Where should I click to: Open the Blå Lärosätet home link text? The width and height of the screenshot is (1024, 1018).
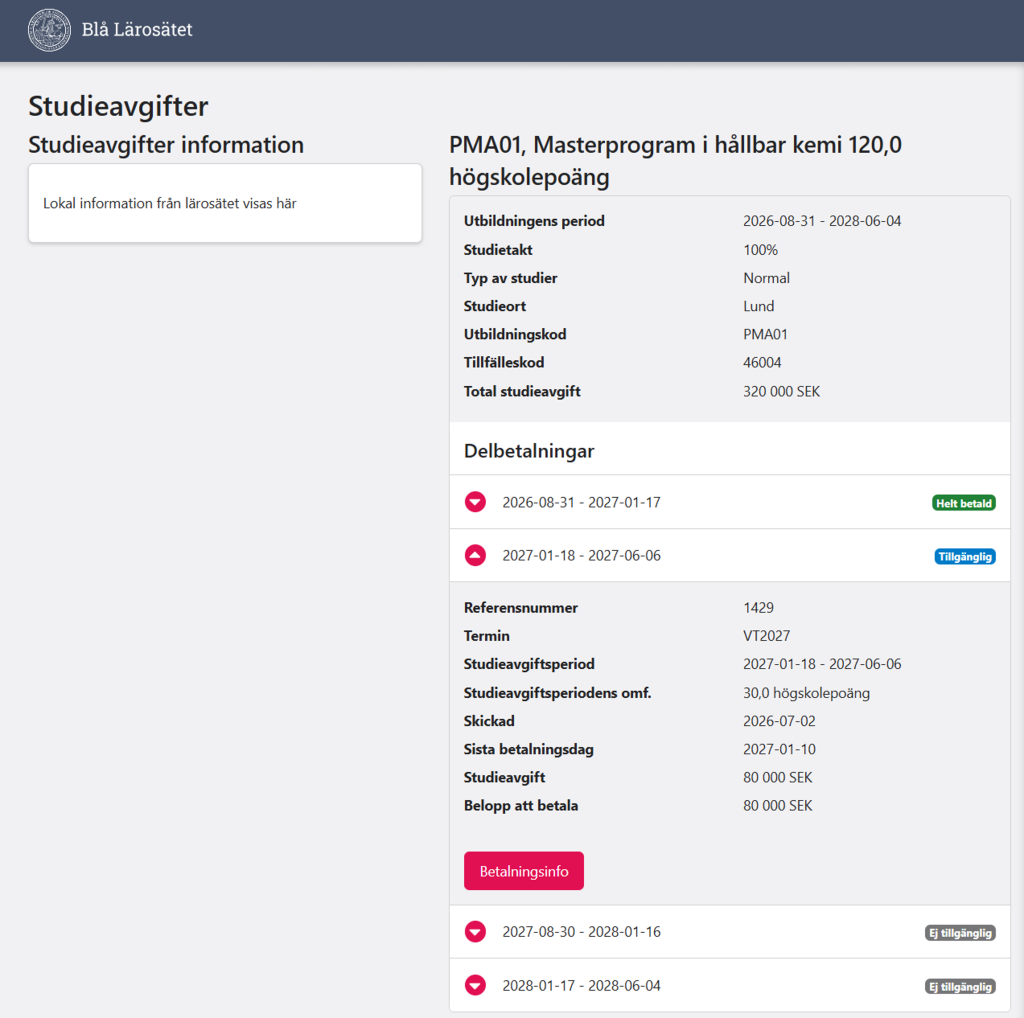pos(136,29)
